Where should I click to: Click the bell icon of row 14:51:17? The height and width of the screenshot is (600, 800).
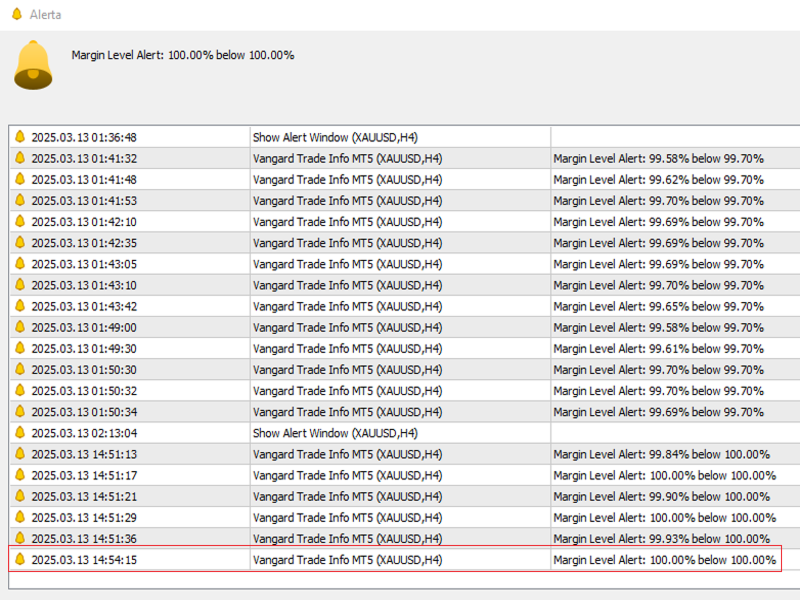pos(20,475)
